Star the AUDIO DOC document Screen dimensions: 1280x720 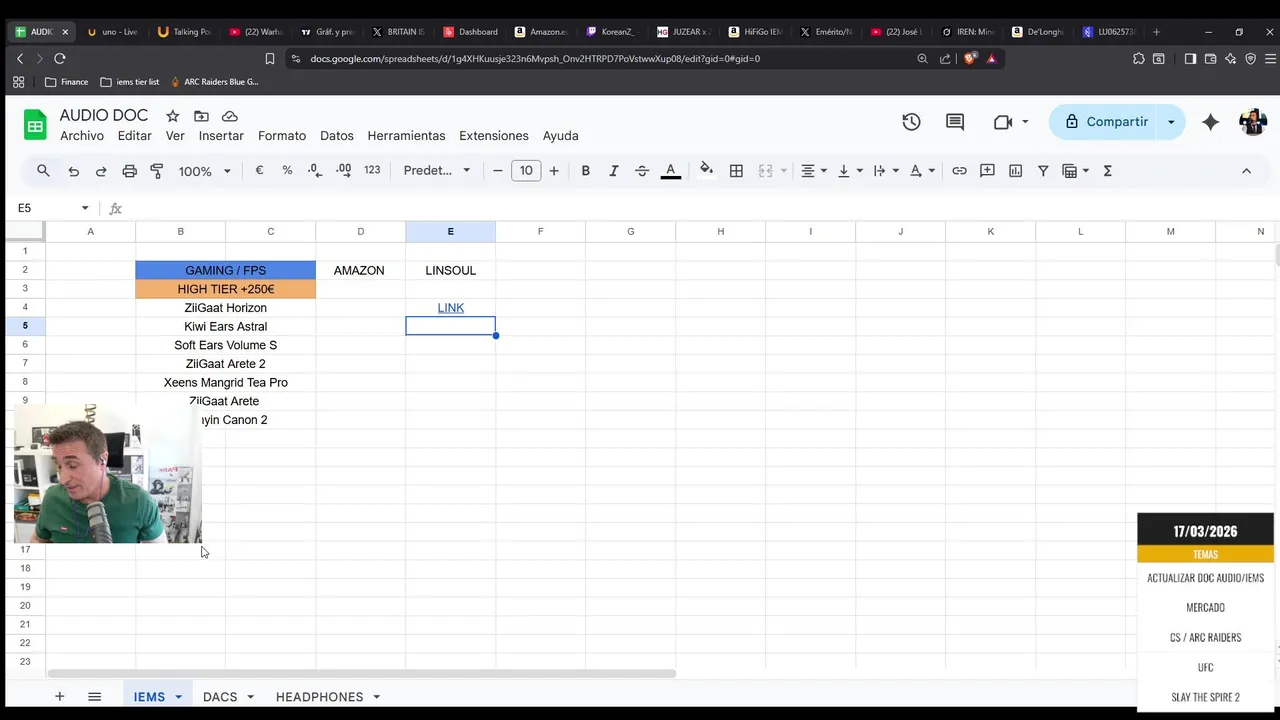172,116
